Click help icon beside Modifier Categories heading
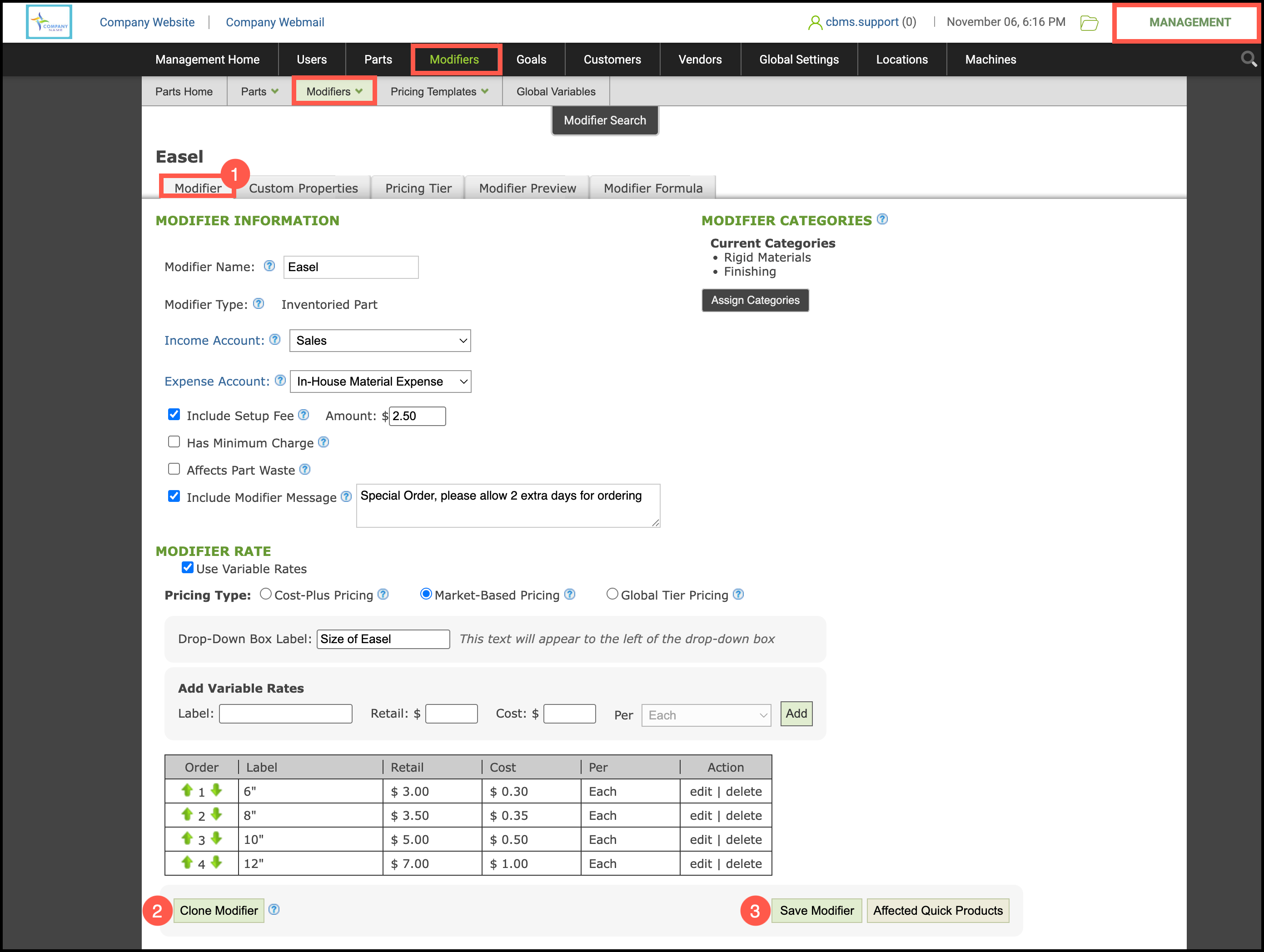 click(x=882, y=219)
